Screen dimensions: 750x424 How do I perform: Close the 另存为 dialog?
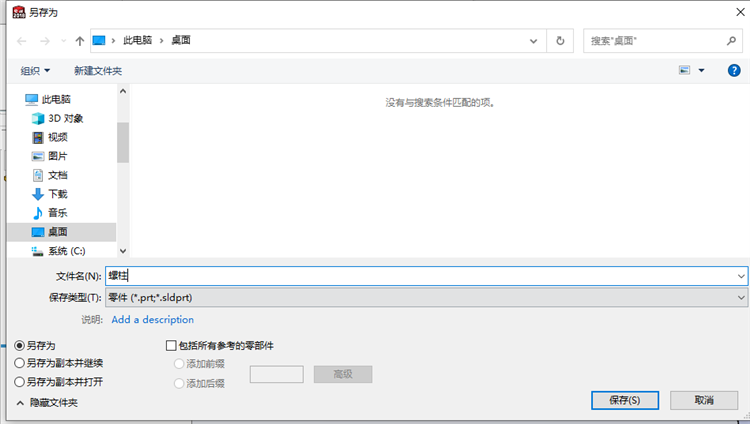740,12
